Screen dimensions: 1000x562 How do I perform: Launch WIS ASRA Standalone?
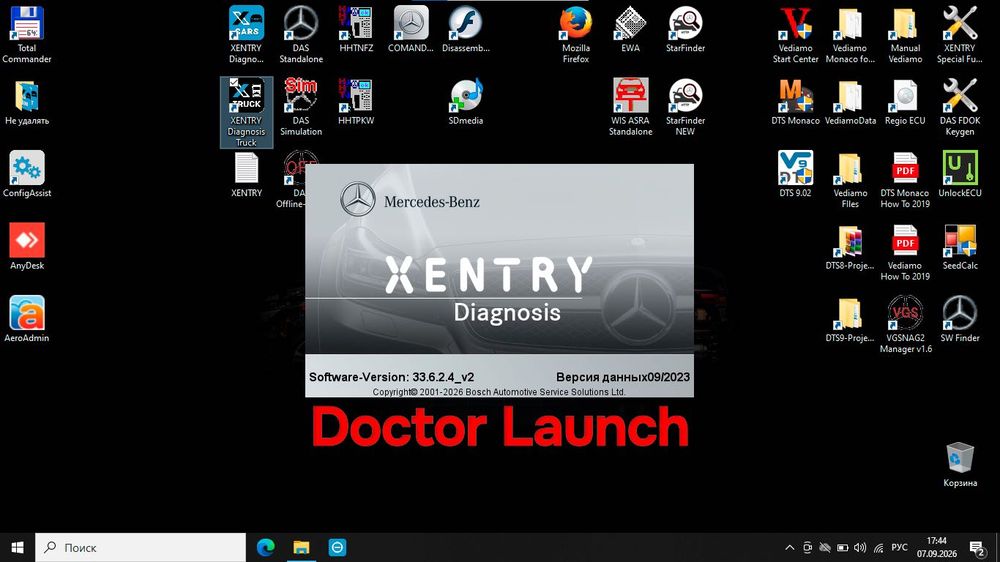pos(630,107)
